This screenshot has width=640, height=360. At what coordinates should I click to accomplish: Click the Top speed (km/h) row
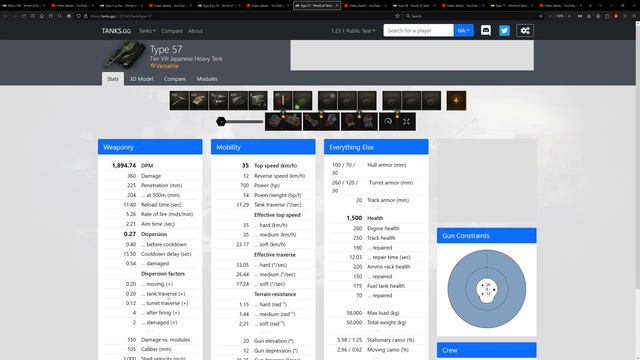pos(263,165)
